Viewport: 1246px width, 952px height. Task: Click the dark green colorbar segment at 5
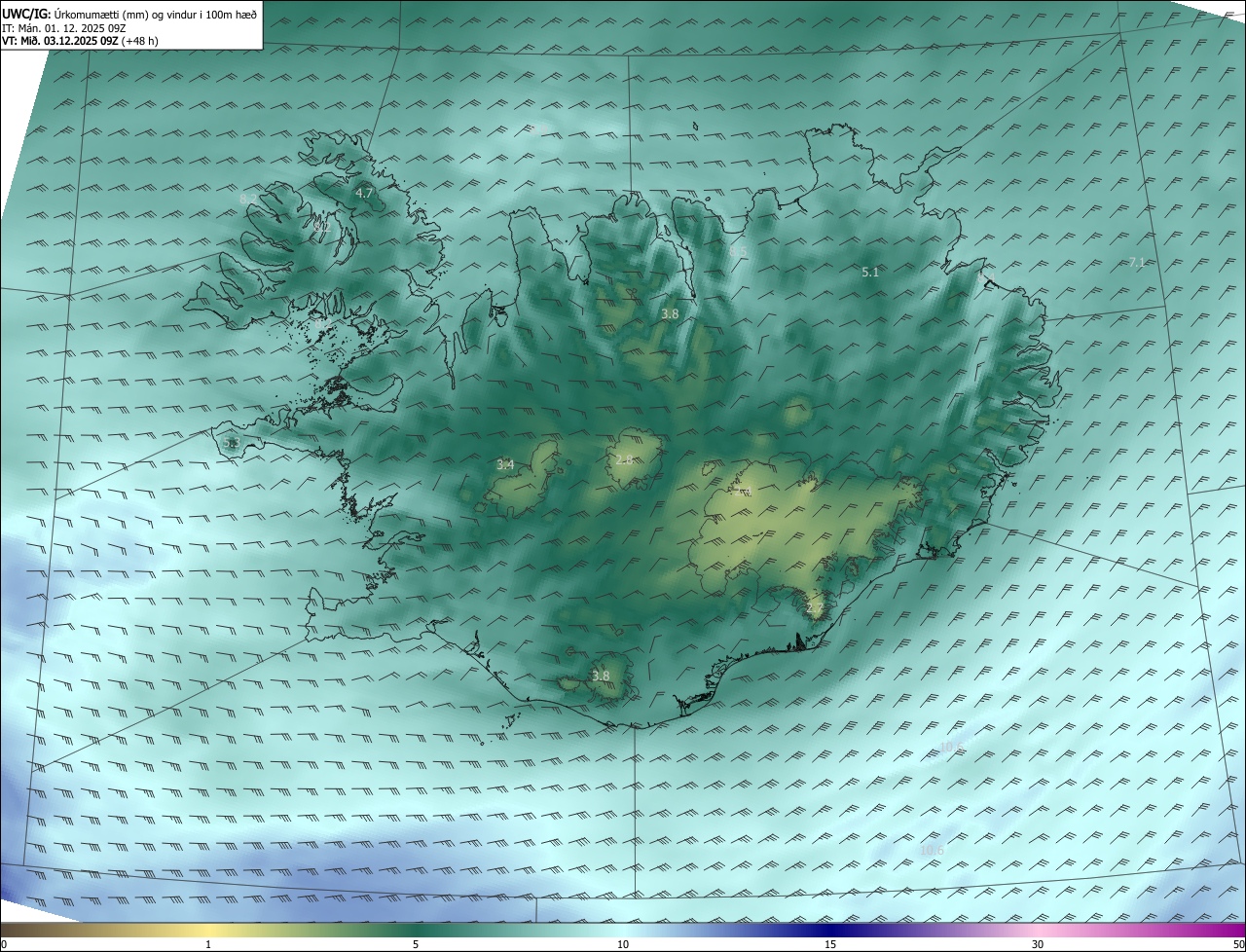pos(416,930)
